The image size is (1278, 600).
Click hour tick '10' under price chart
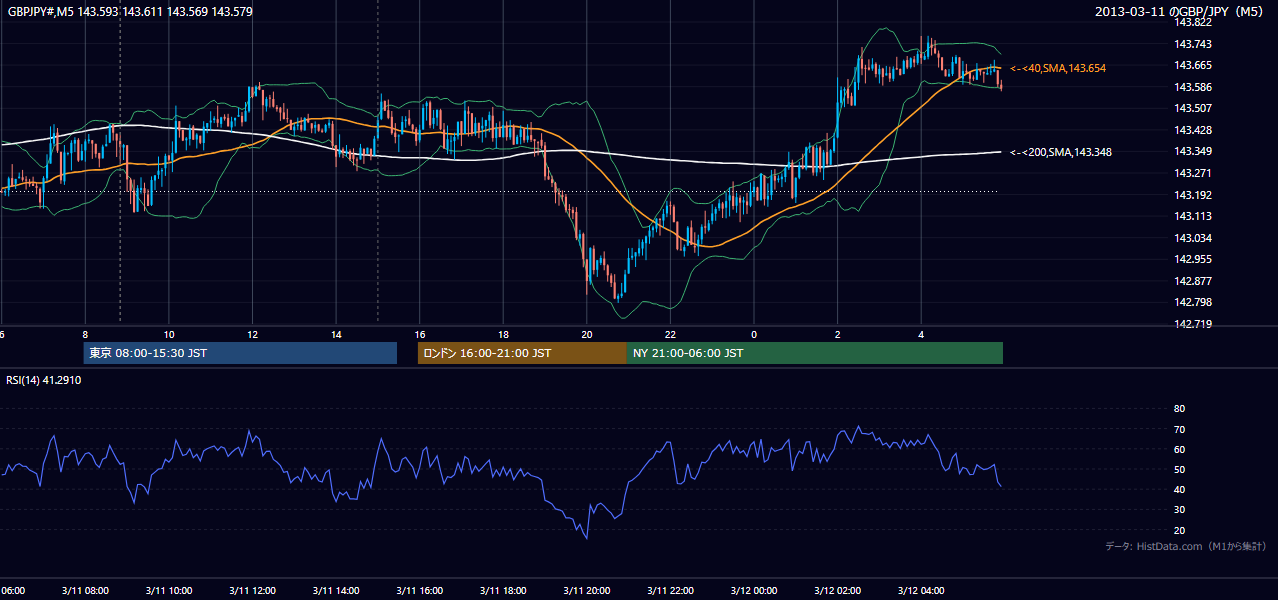[169, 335]
